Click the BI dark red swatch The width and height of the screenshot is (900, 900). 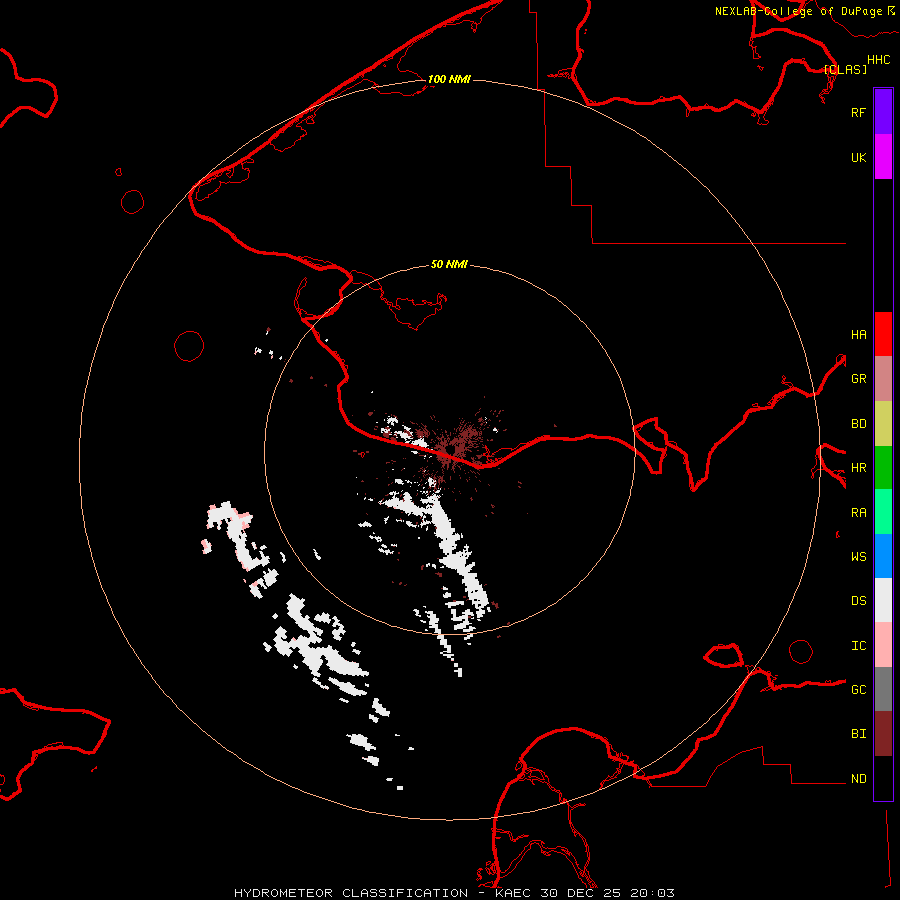tap(883, 734)
